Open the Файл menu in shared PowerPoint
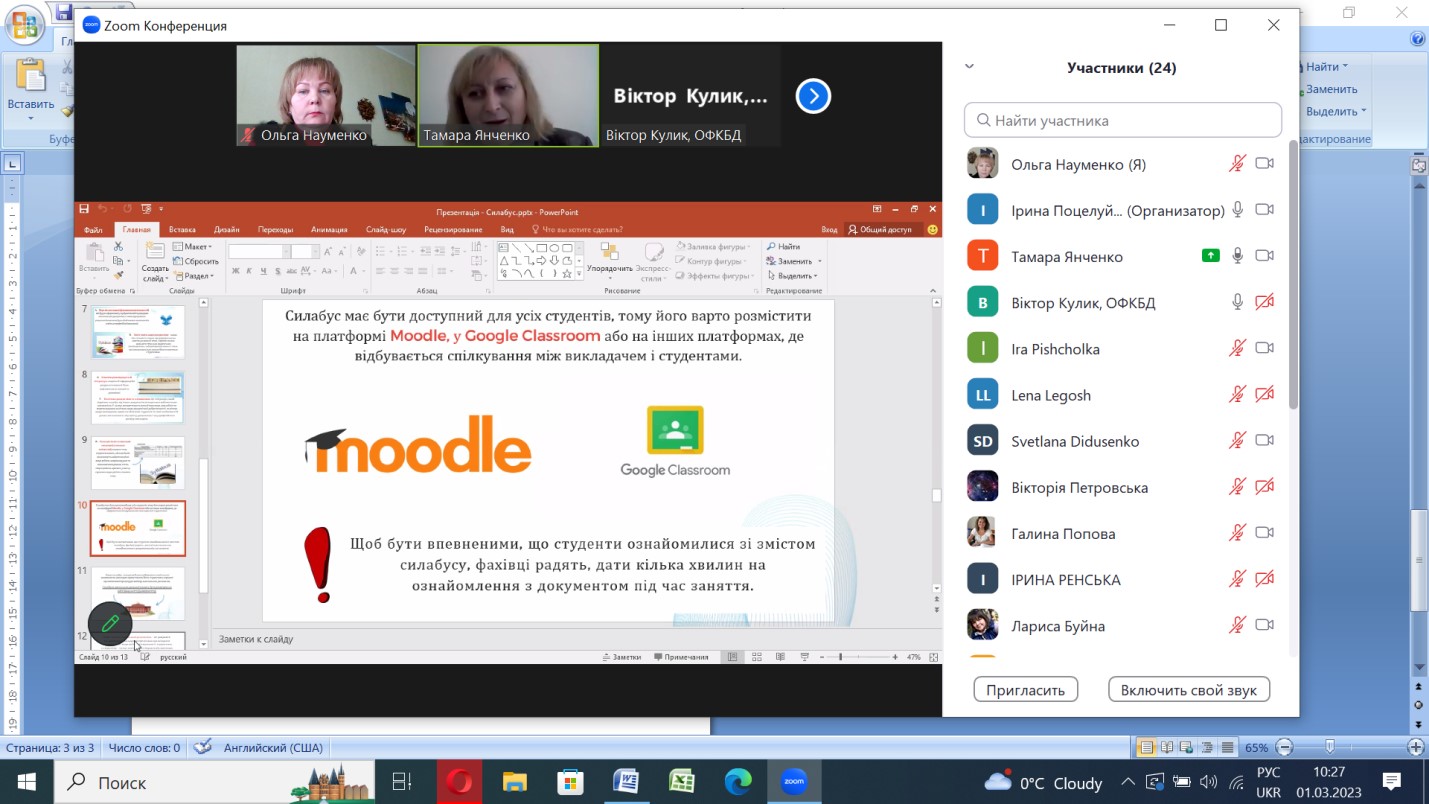 93,230
